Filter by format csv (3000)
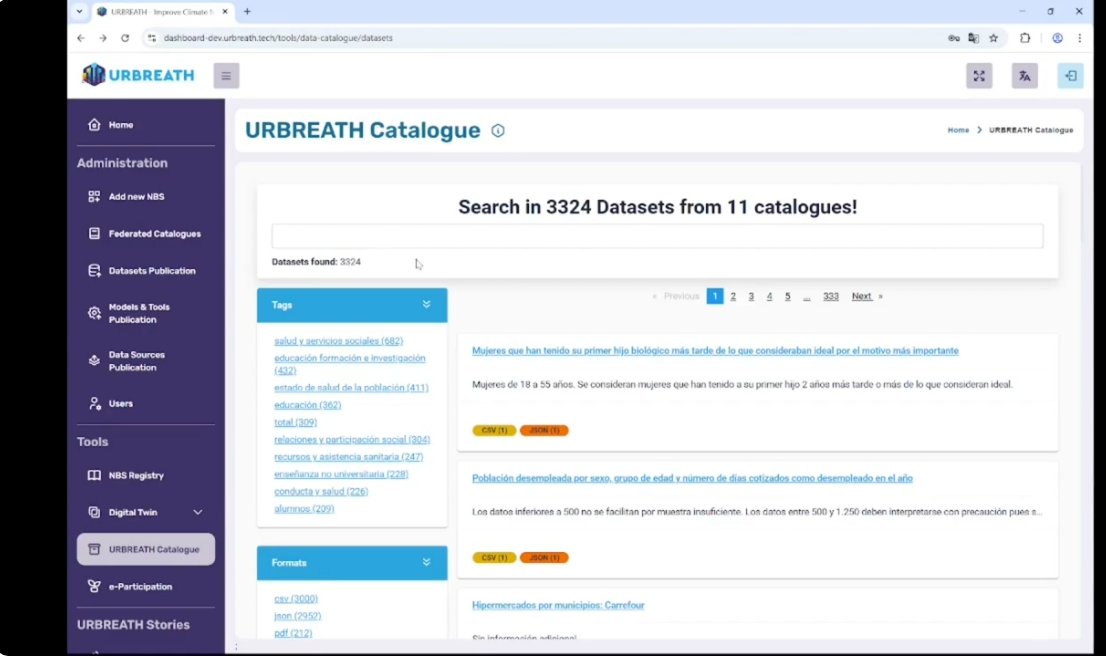 click(x=296, y=599)
